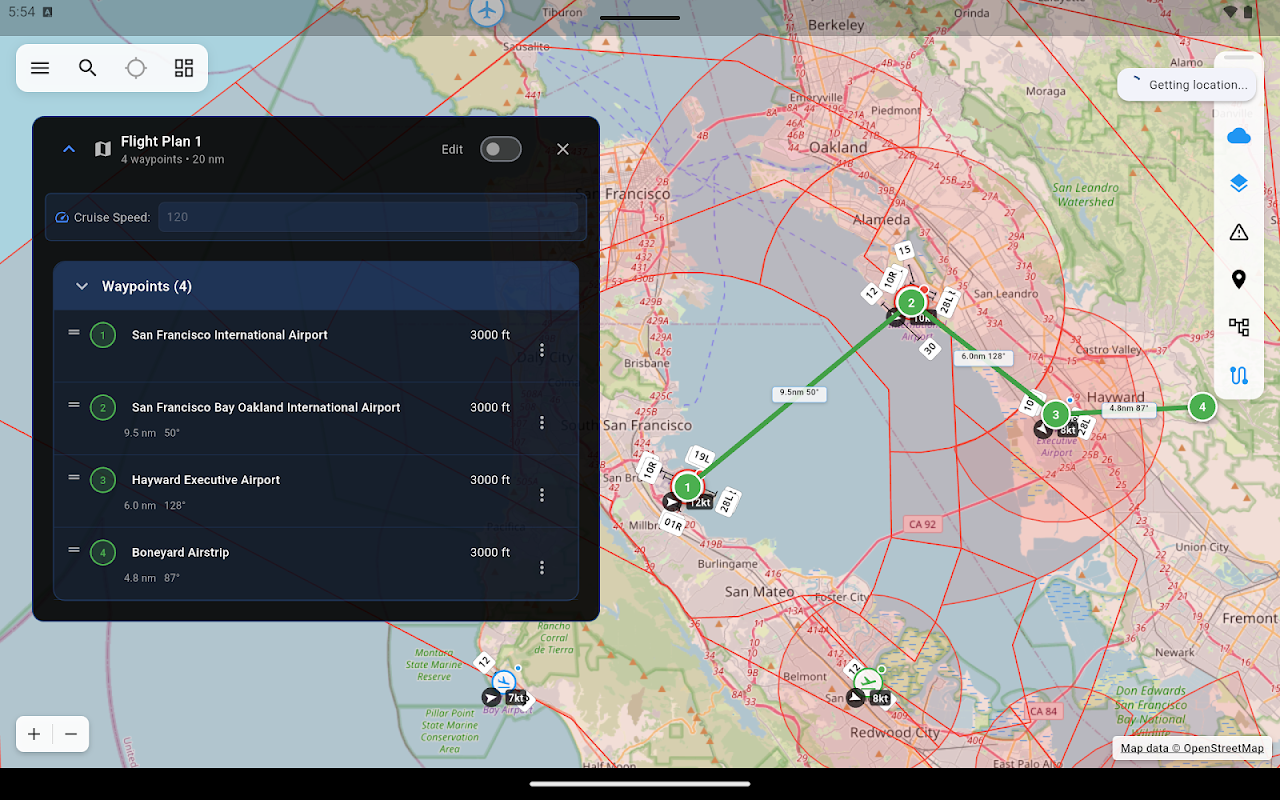Click the Flight Plan 1 title

pos(161,142)
